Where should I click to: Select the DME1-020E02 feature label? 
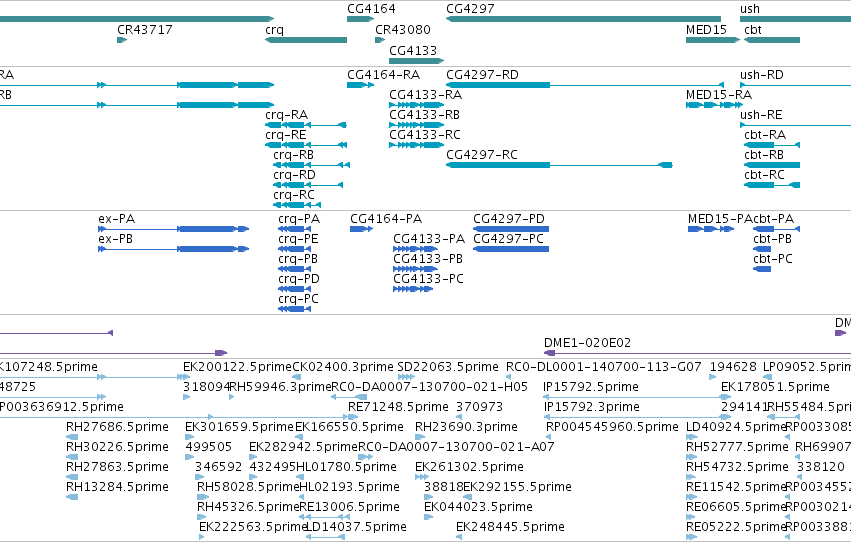(587, 343)
